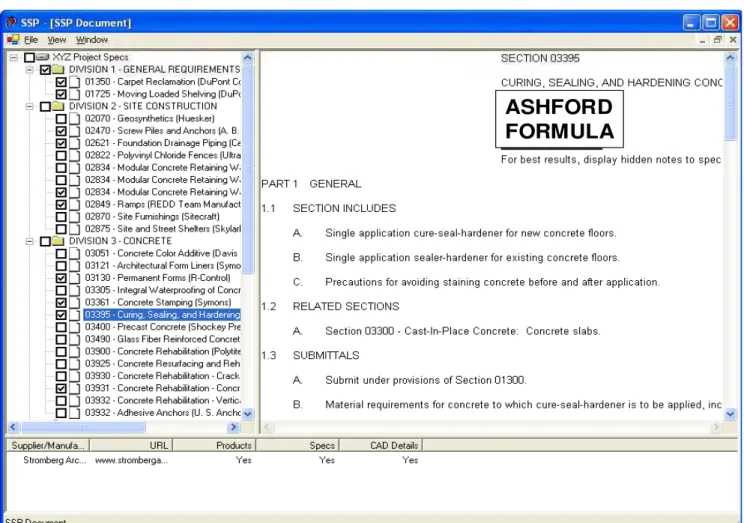Image resolution: width=744 pixels, height=523 pixels.
Task: Click the Division 3 Concrete folder icon
Action: [58, 241]
